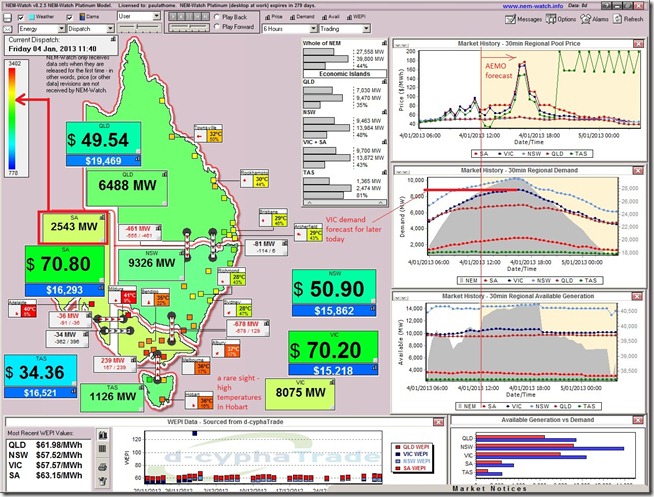Screen dimensions: 654x497
Task: Close the Available Generation vs Demand panel
Action: pos(638,420)
